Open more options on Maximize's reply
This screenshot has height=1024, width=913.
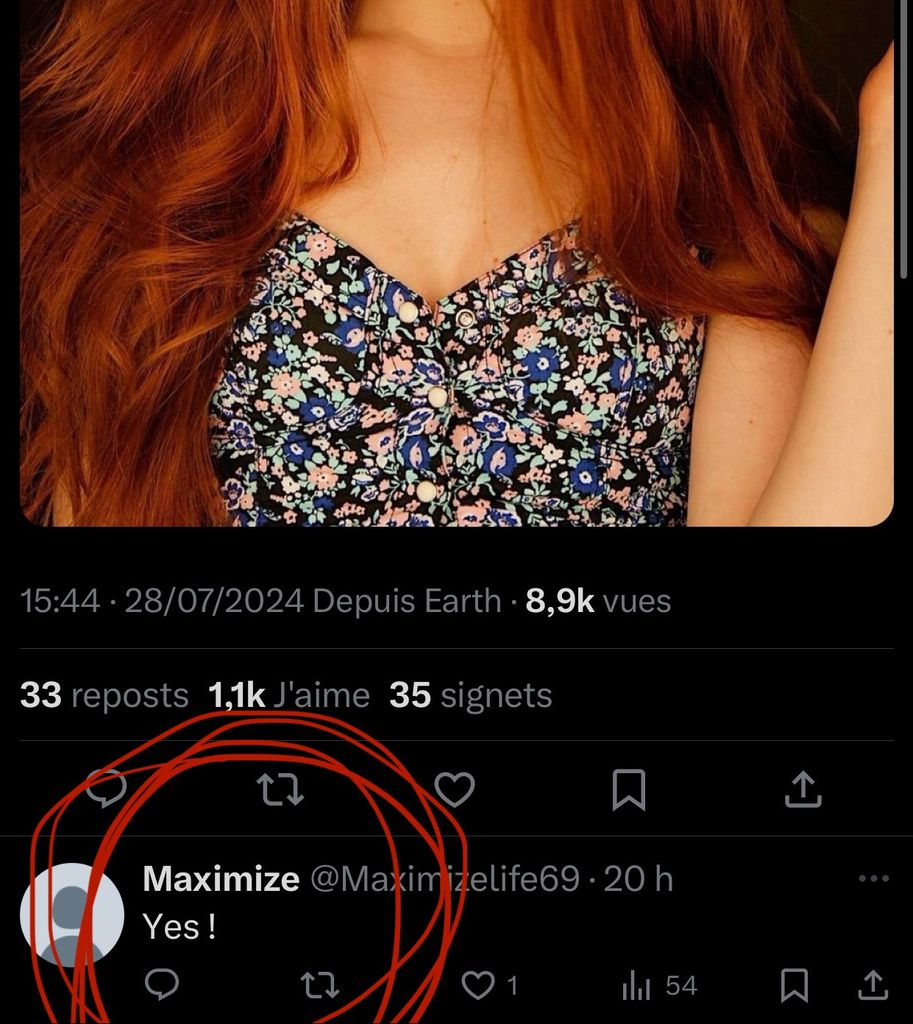point(873,879)
